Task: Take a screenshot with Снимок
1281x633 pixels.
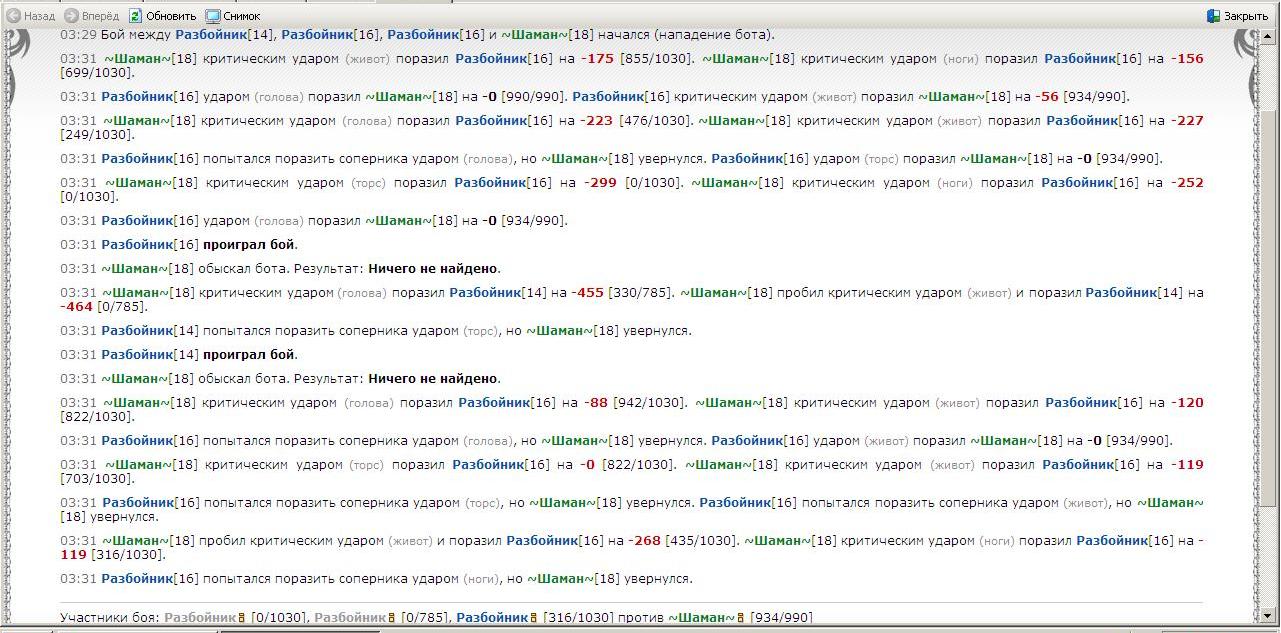Action: [x=233, y=16]
